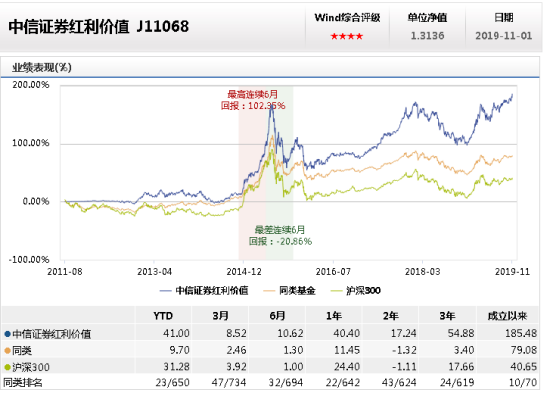Click the -100.00% y-axis label

tap(29, 260)
